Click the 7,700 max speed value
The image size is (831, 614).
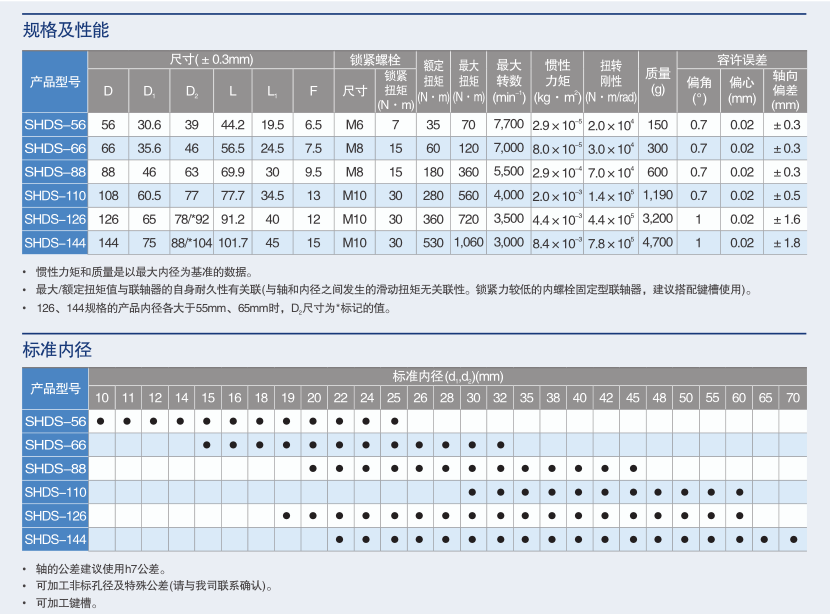(509, 125)
